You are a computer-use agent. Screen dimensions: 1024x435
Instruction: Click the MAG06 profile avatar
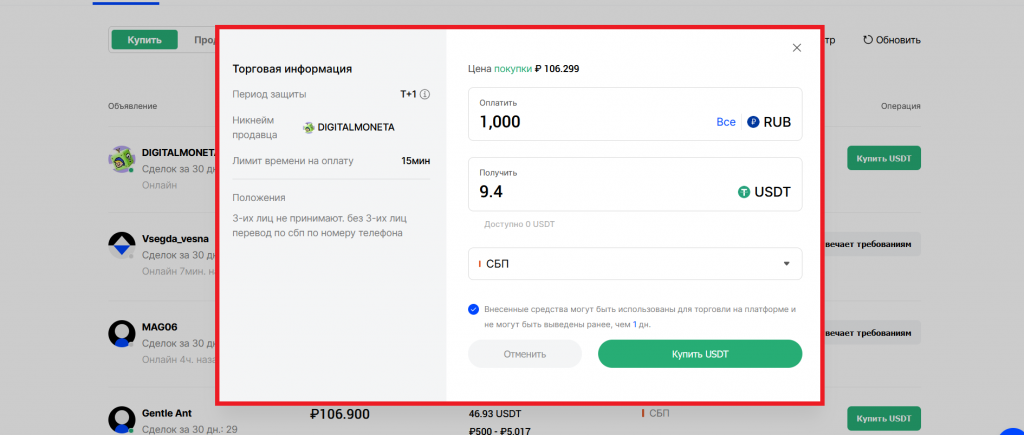click(x=121, y=333)
